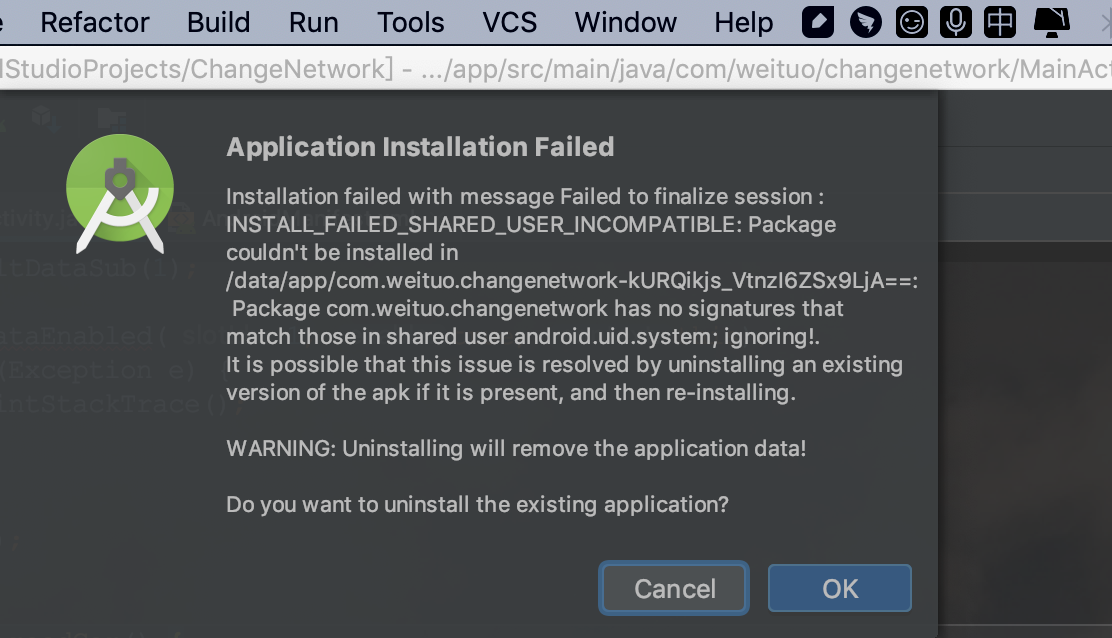Select the dark pentagon app icon in the menu bar
Screen dimensions: 1112x638
point(817,21)
